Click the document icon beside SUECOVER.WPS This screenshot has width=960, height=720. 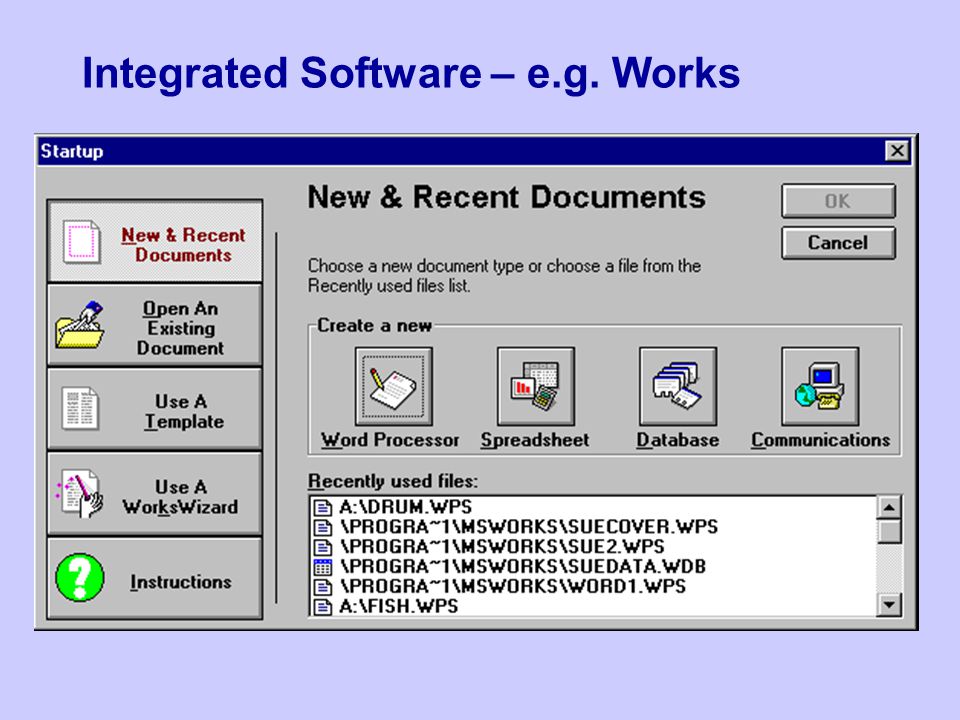[x=322, y=527]
